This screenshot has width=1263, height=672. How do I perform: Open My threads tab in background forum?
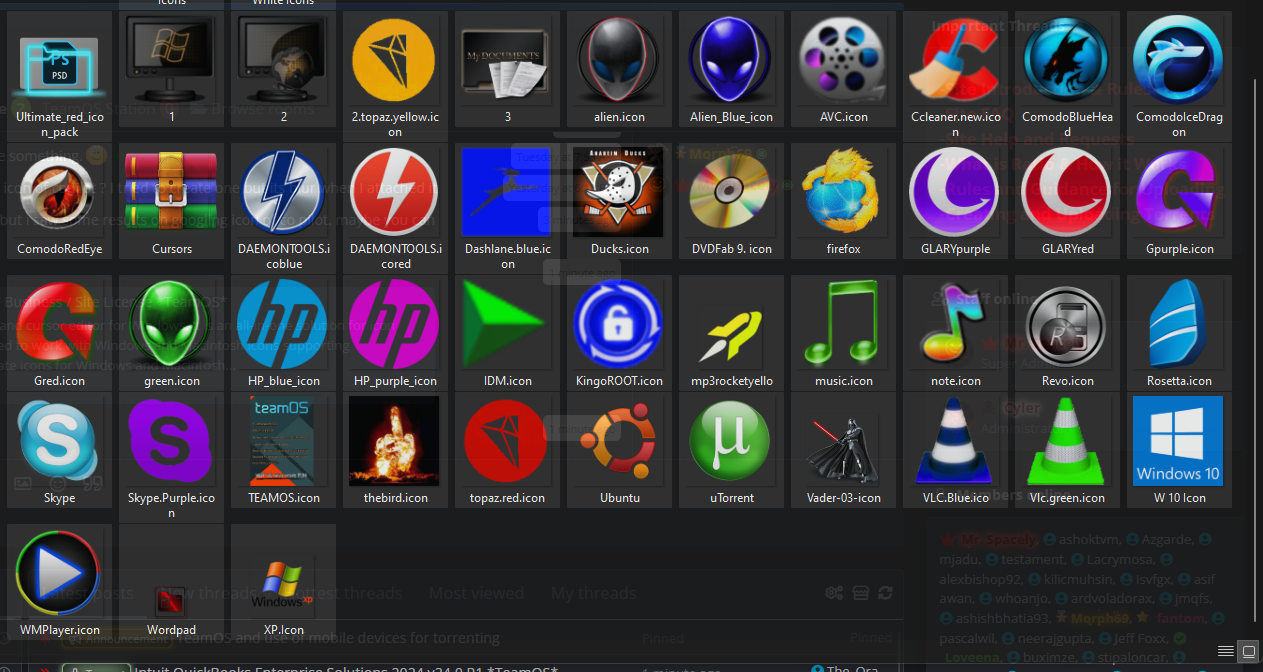593,593
